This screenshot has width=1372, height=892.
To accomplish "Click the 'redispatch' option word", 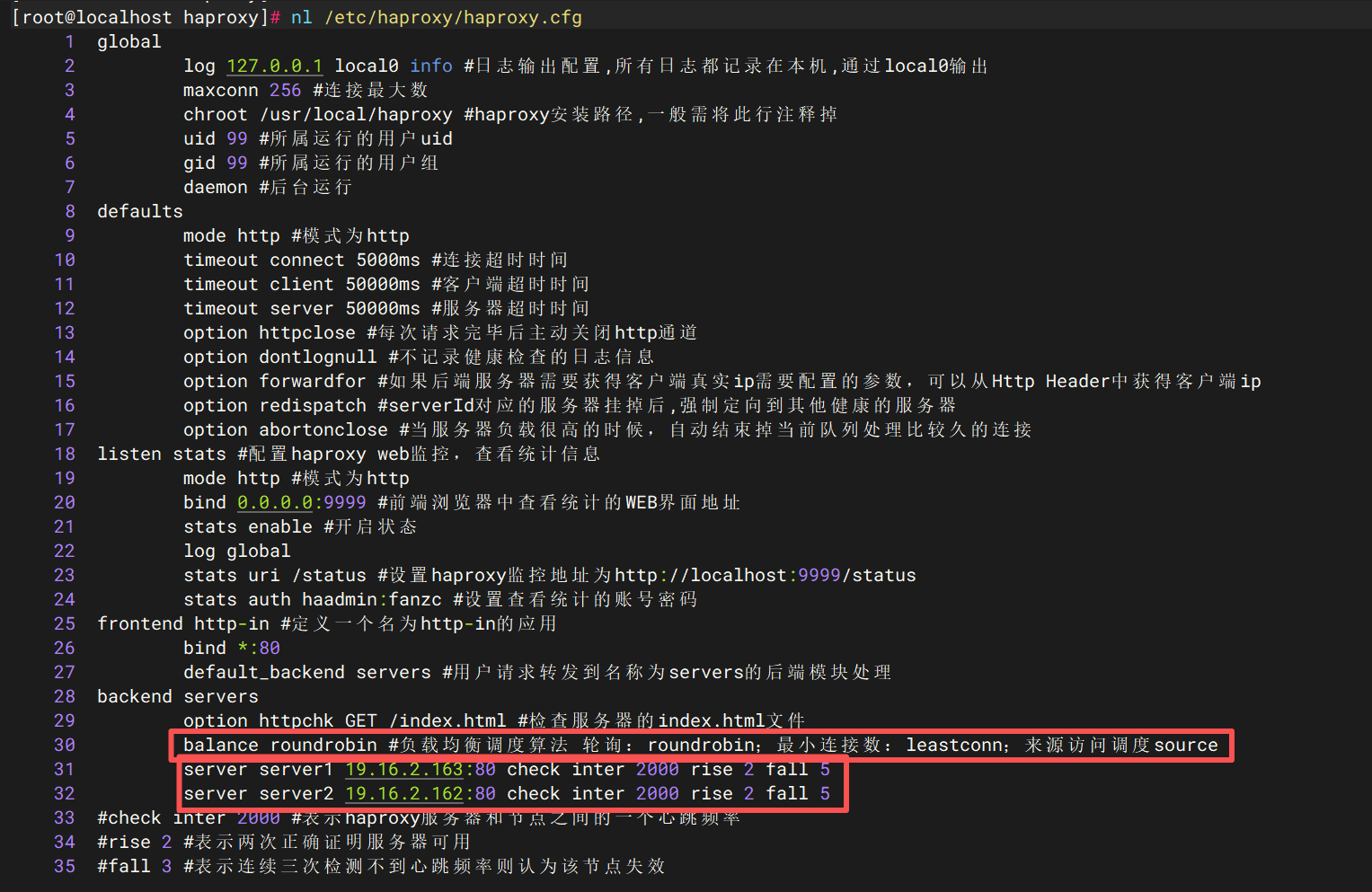I will pos(313,405).
